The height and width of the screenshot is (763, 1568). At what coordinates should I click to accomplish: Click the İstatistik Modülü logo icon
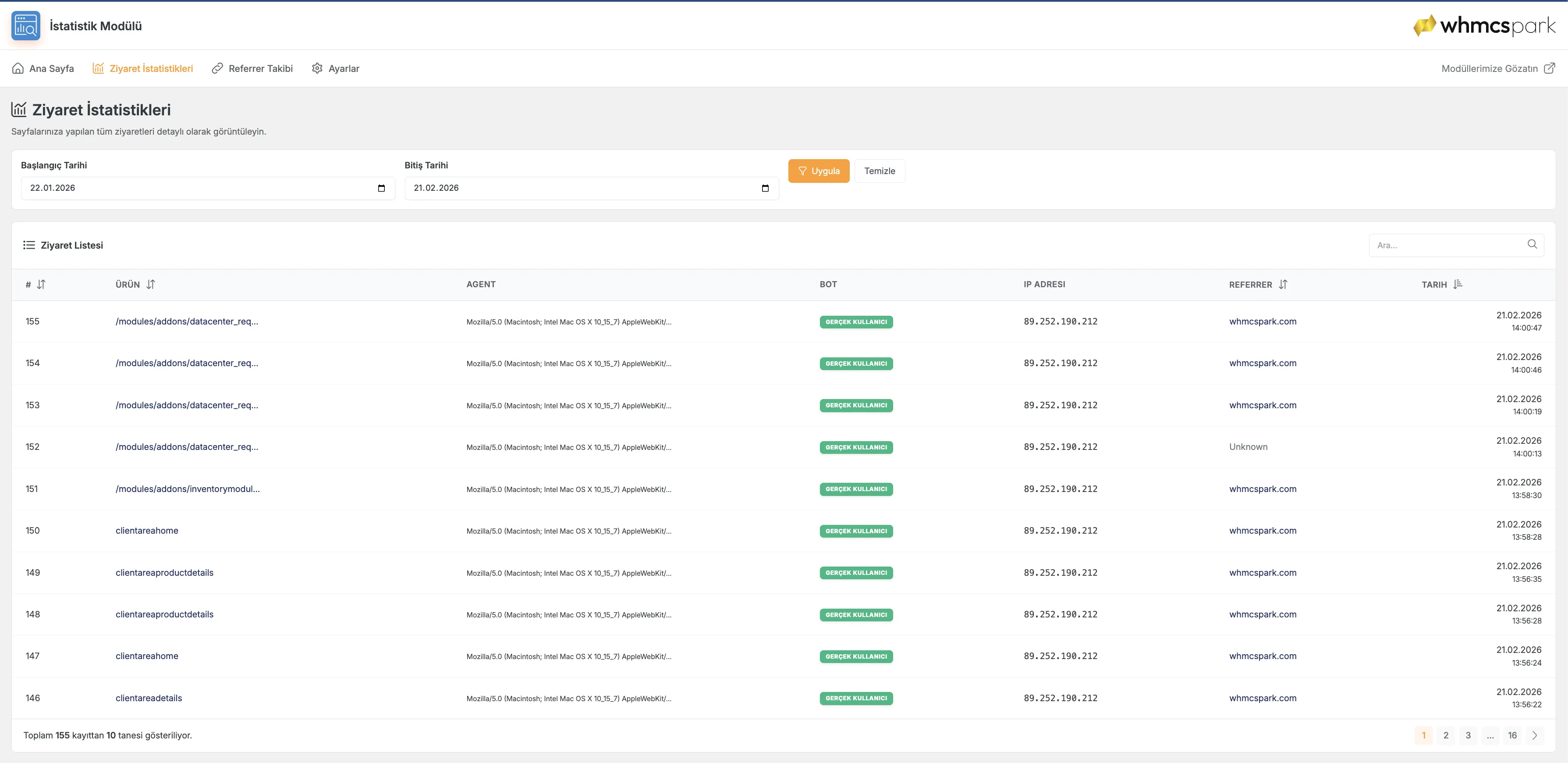click(25, 25)
